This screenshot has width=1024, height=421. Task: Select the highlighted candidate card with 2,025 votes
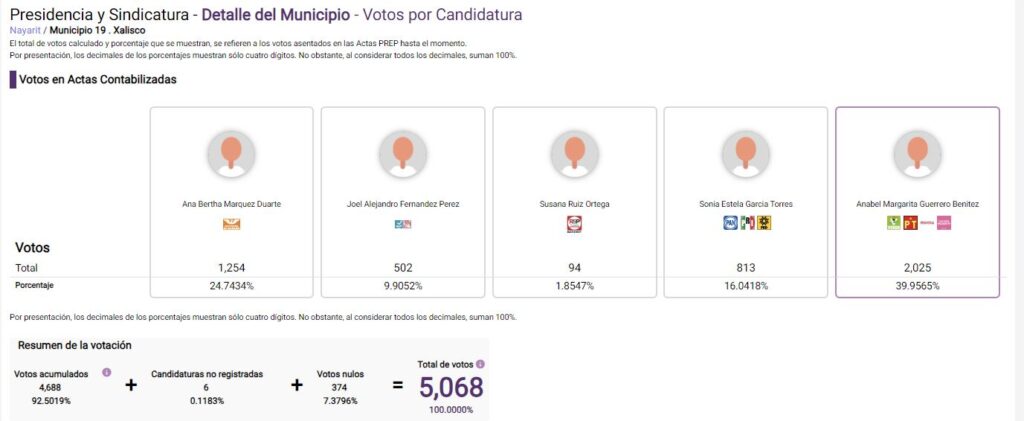pos(918,202)
